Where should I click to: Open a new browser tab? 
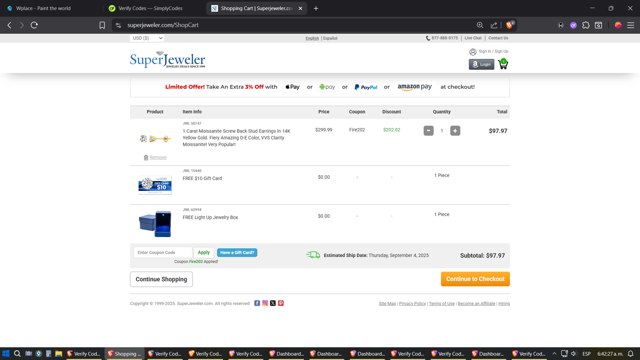coord(316,8)
